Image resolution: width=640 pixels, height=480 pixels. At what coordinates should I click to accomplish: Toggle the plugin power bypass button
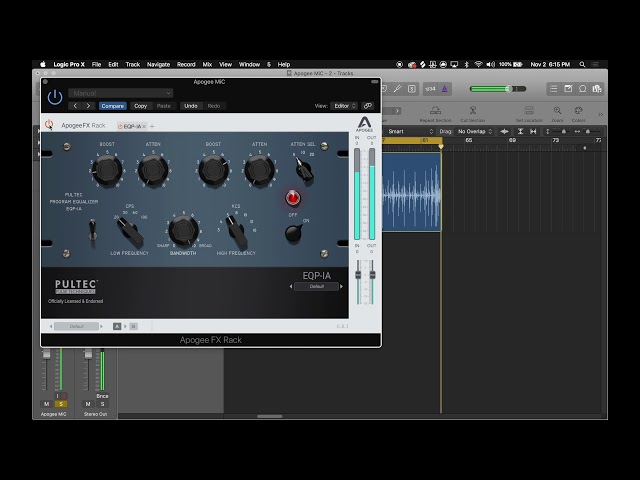click(x=55, y=97)
